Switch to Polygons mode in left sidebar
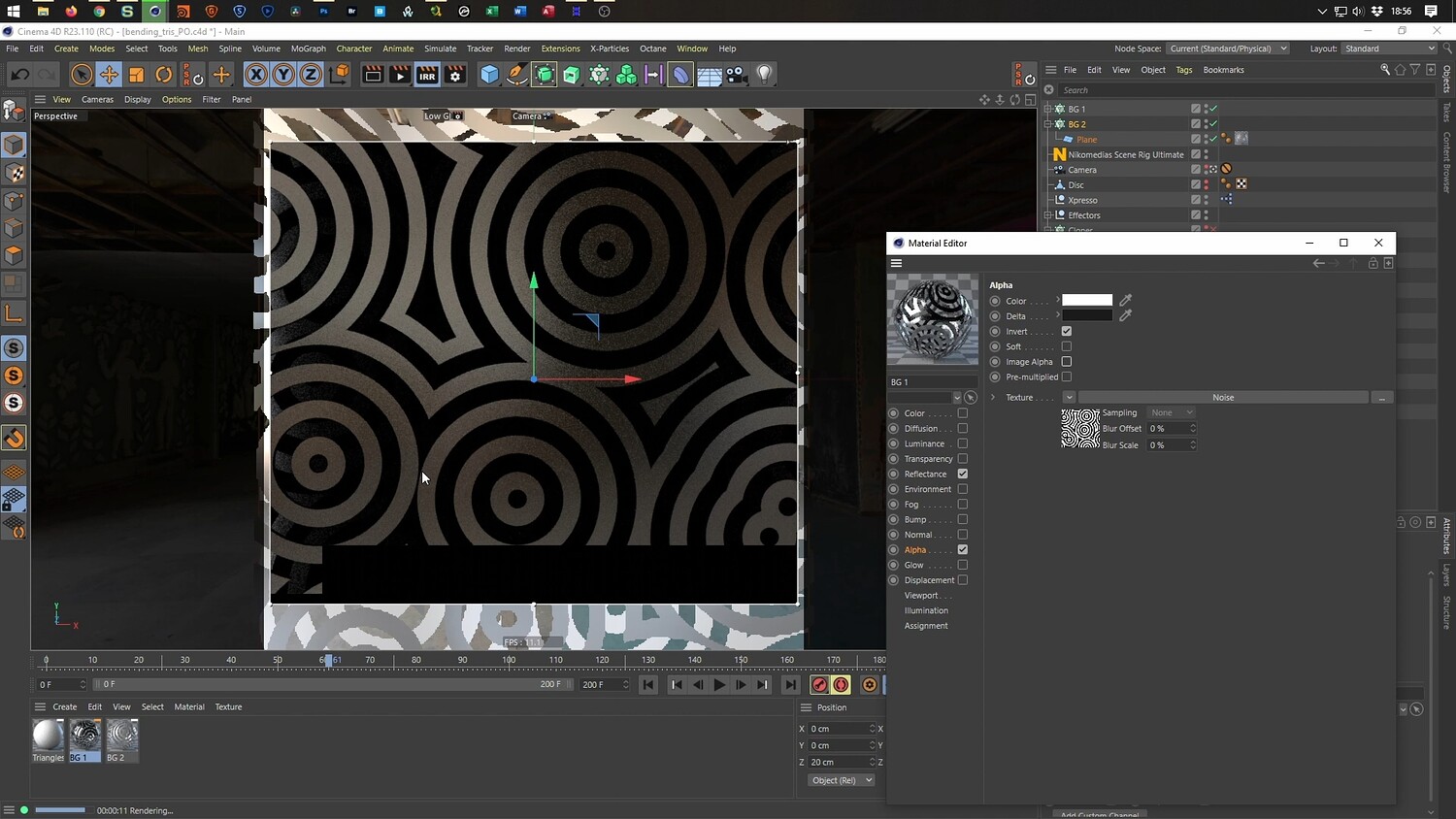This screenshot has height=819, width=1456. (x=14, y=255)
